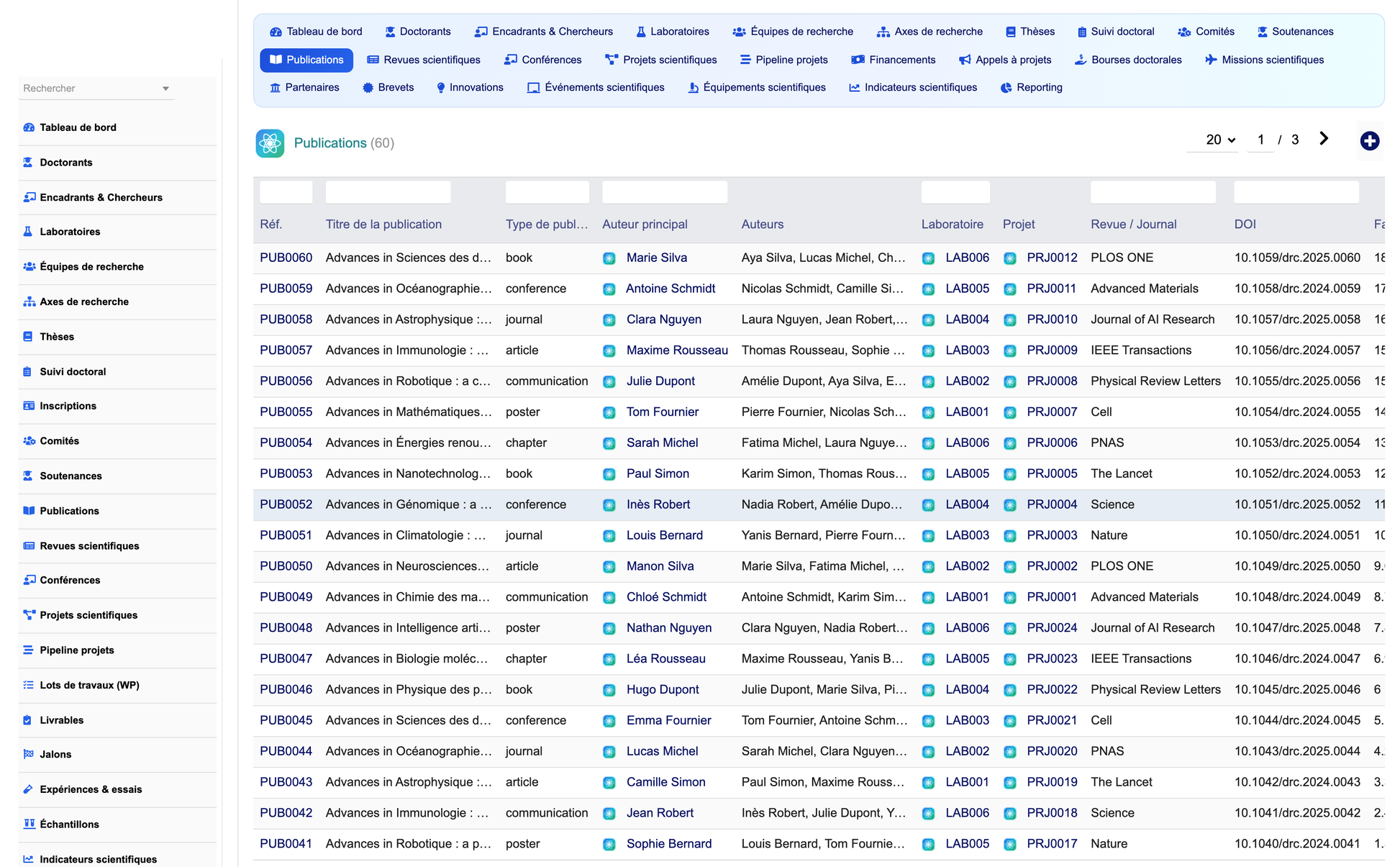This screenshot has width=1400, height=867.
Task: Switch to Revues scientifiques top tab
Action: click(423, 60)
